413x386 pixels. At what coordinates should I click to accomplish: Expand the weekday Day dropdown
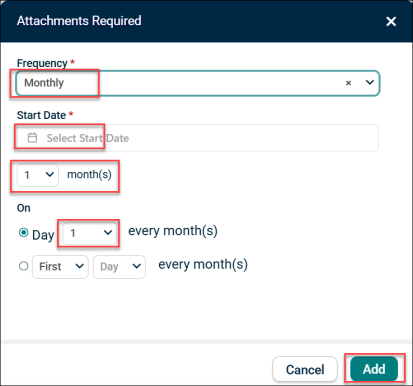pos(119,267)
